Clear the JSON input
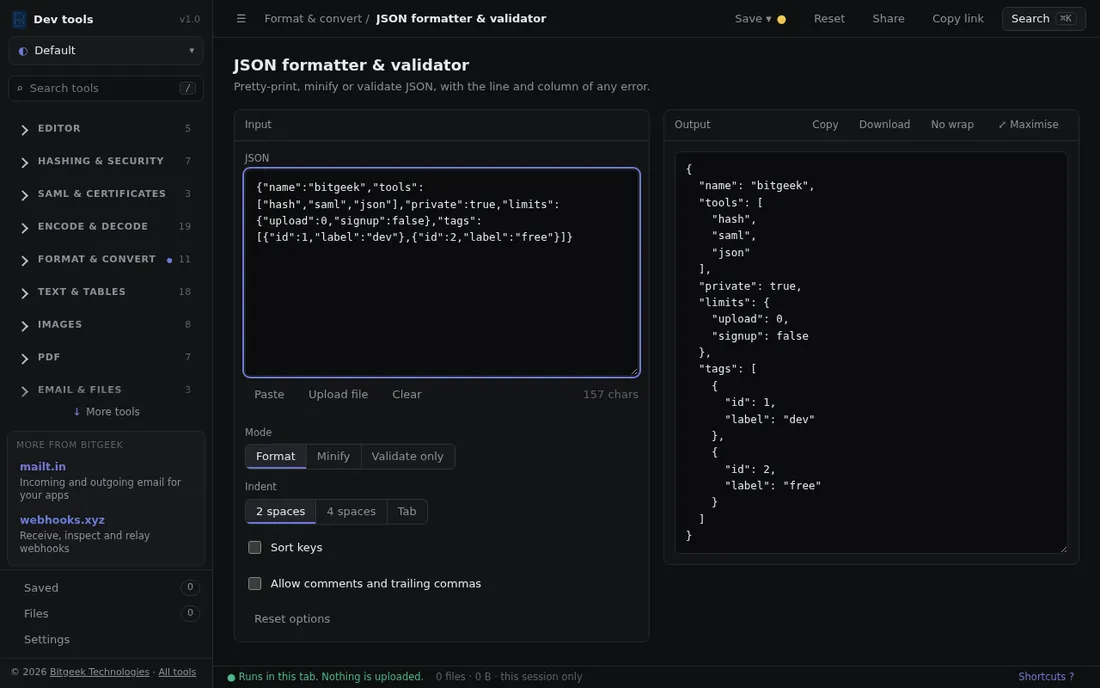 click(x=407, y=394)
